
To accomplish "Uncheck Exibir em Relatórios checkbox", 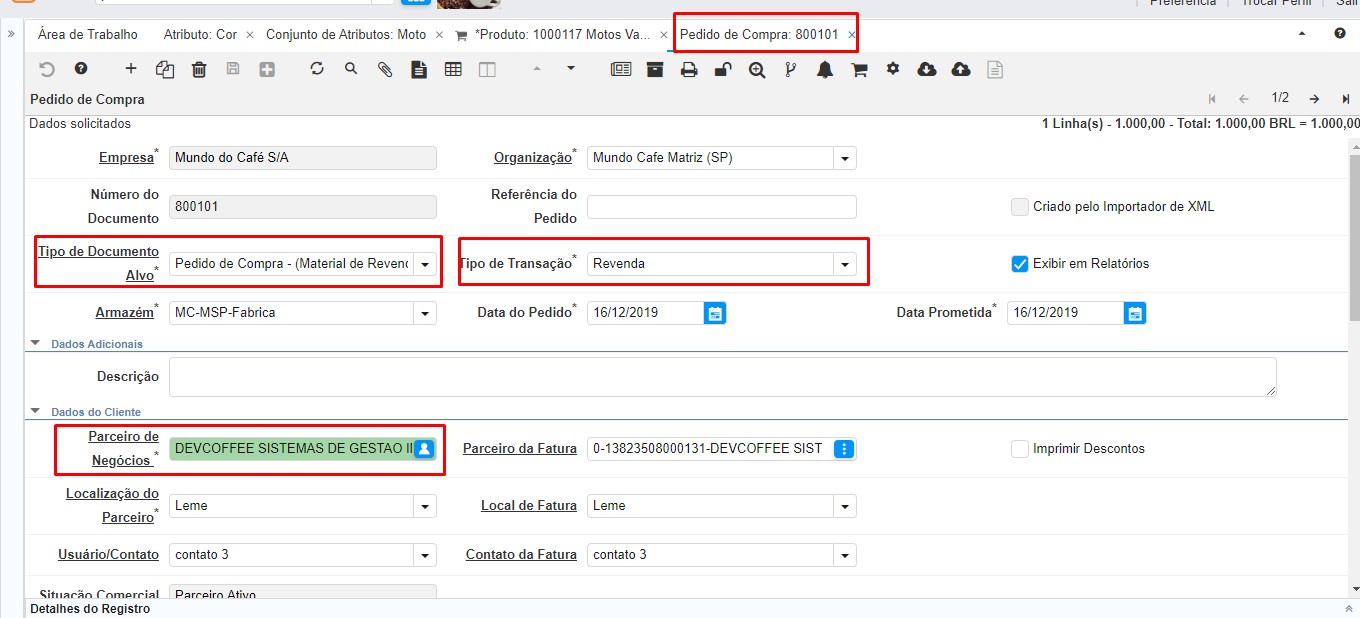I will [1019, 264].
